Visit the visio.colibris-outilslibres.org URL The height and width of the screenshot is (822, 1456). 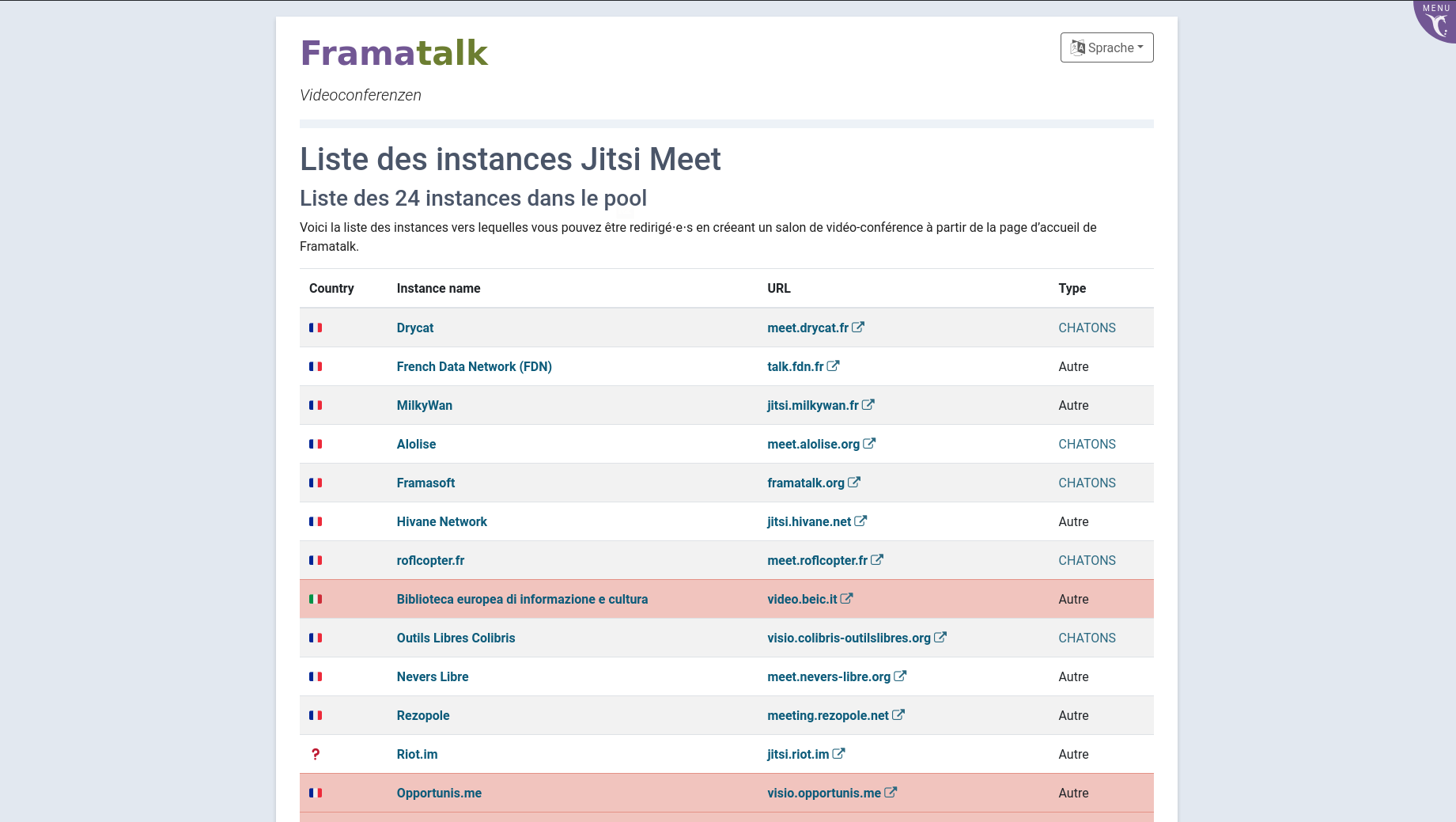click(849, 638)
